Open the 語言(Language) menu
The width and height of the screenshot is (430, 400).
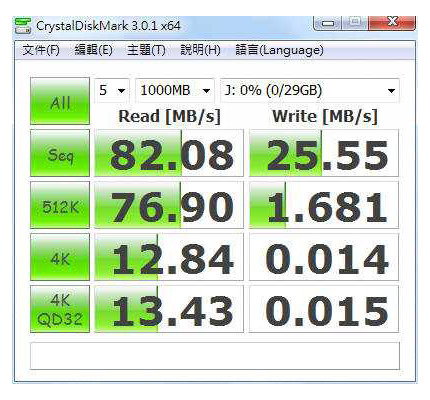279,50
